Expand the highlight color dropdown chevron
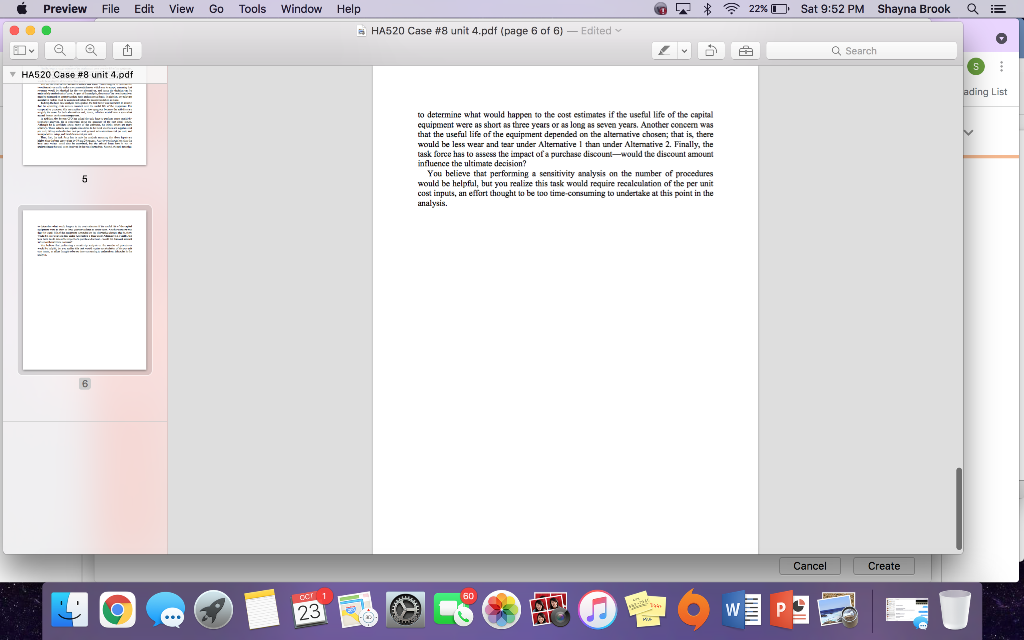This screenshot has height=640, width=1024. coord(684,49)
